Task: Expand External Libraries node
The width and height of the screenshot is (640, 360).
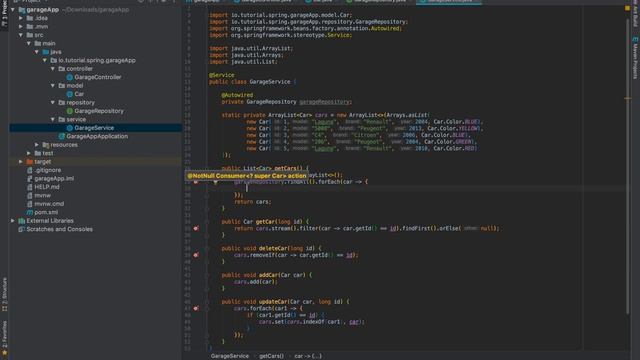Action: click(13, 221)
